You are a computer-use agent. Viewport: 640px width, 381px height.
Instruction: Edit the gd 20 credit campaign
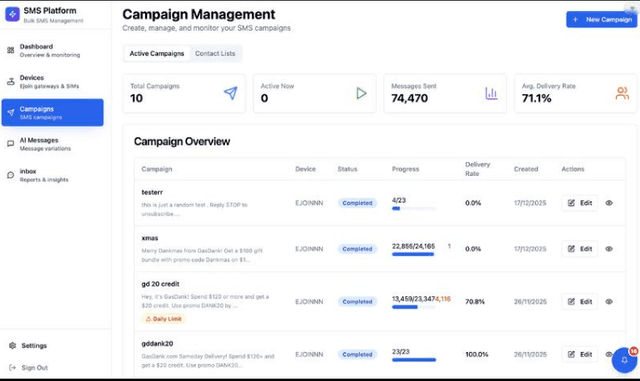(x=580, y=301)
